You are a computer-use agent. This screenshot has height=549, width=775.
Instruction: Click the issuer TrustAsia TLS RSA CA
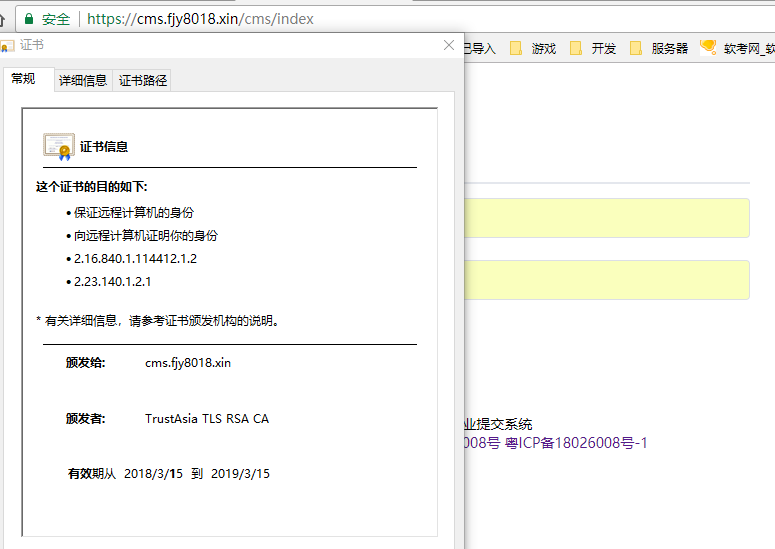coord(207,419)
